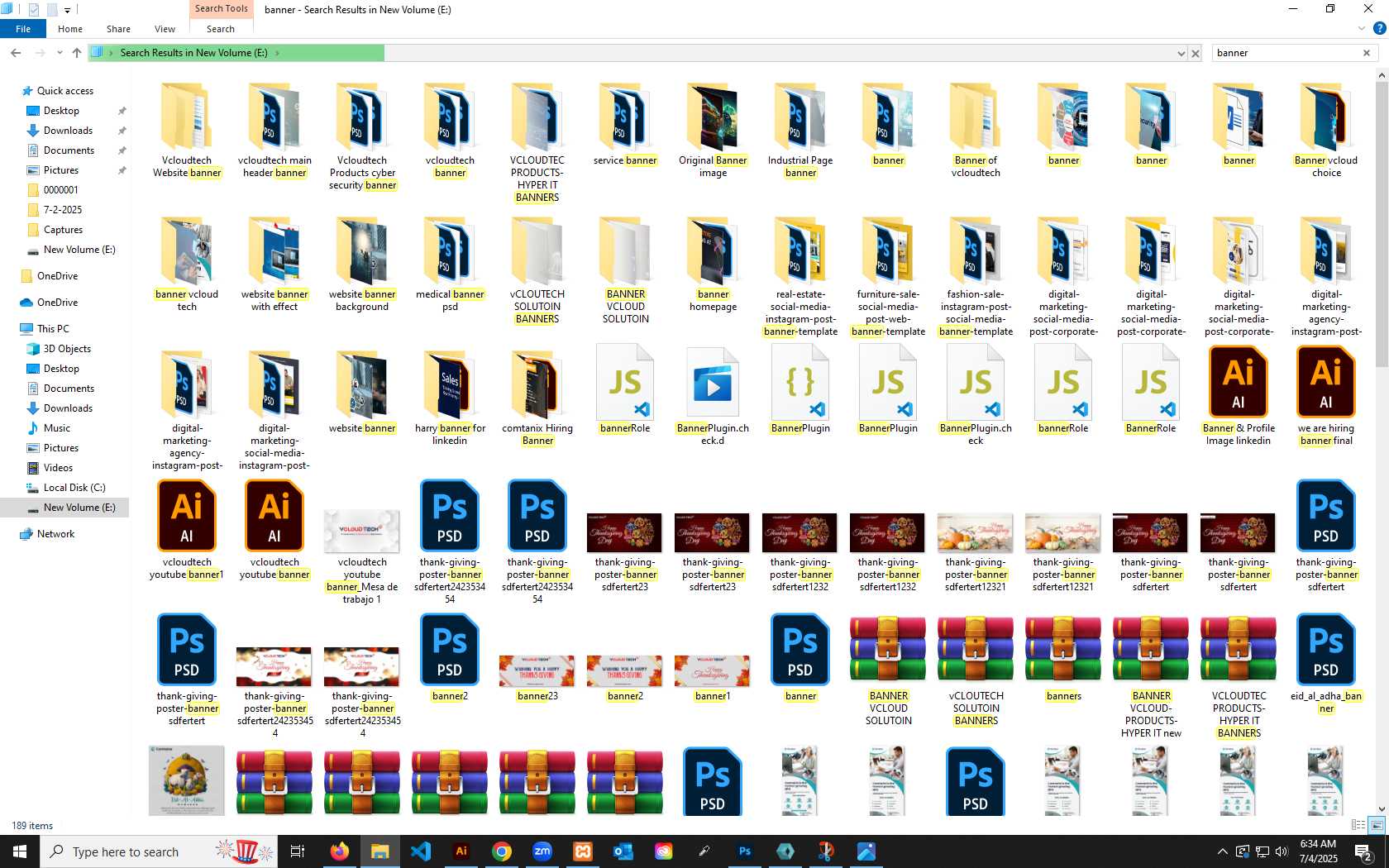Open Videos in the navigation pane

point(58,468)
